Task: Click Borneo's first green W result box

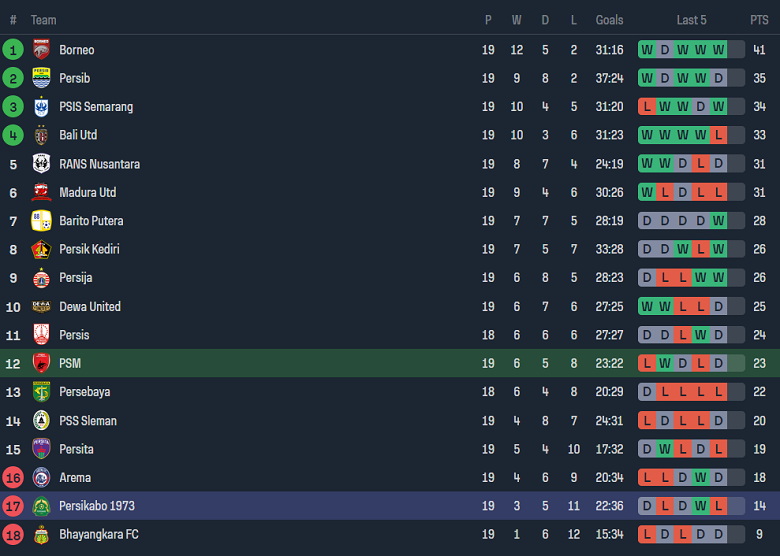Action: pos(647,50)
